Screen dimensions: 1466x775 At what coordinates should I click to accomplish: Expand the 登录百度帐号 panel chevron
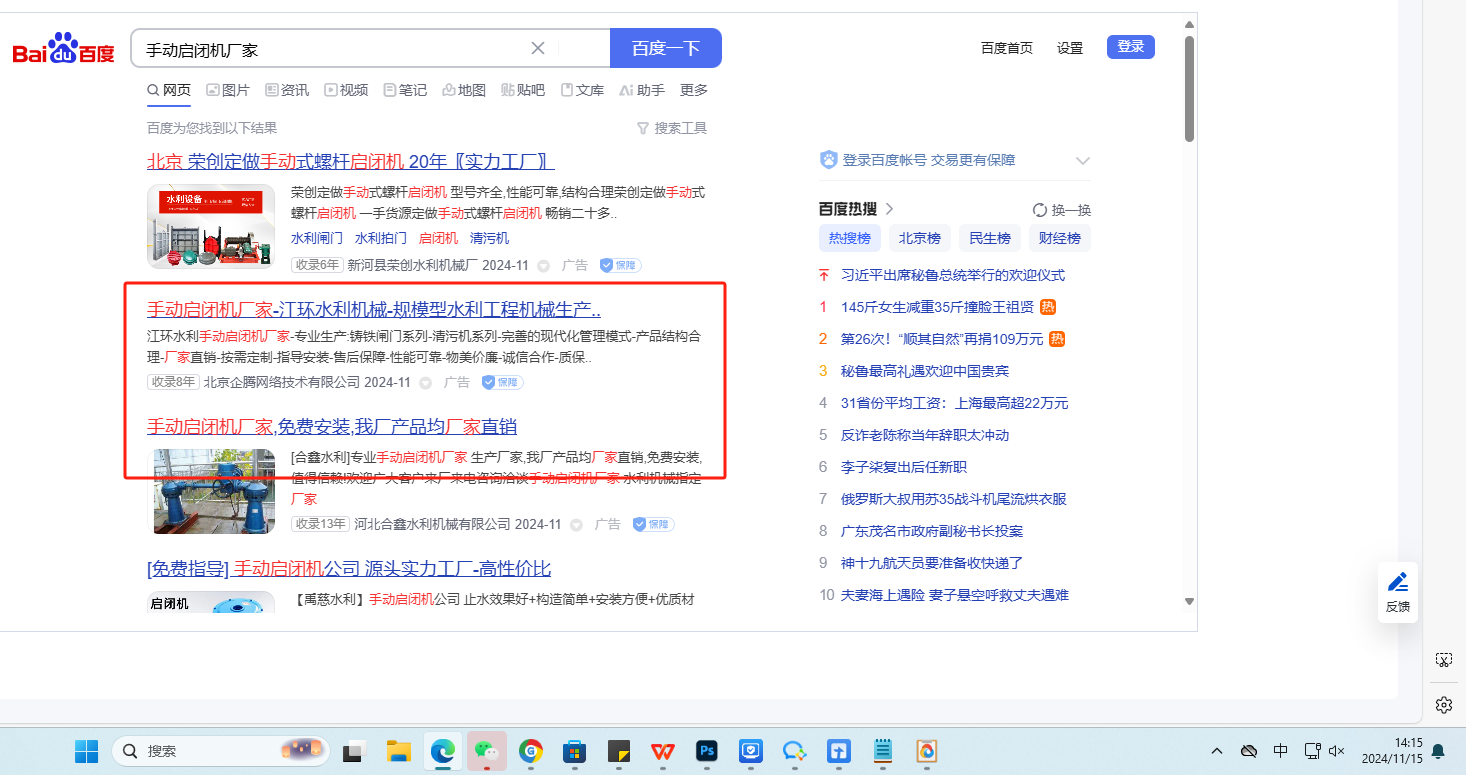[x=1082, y=161]
